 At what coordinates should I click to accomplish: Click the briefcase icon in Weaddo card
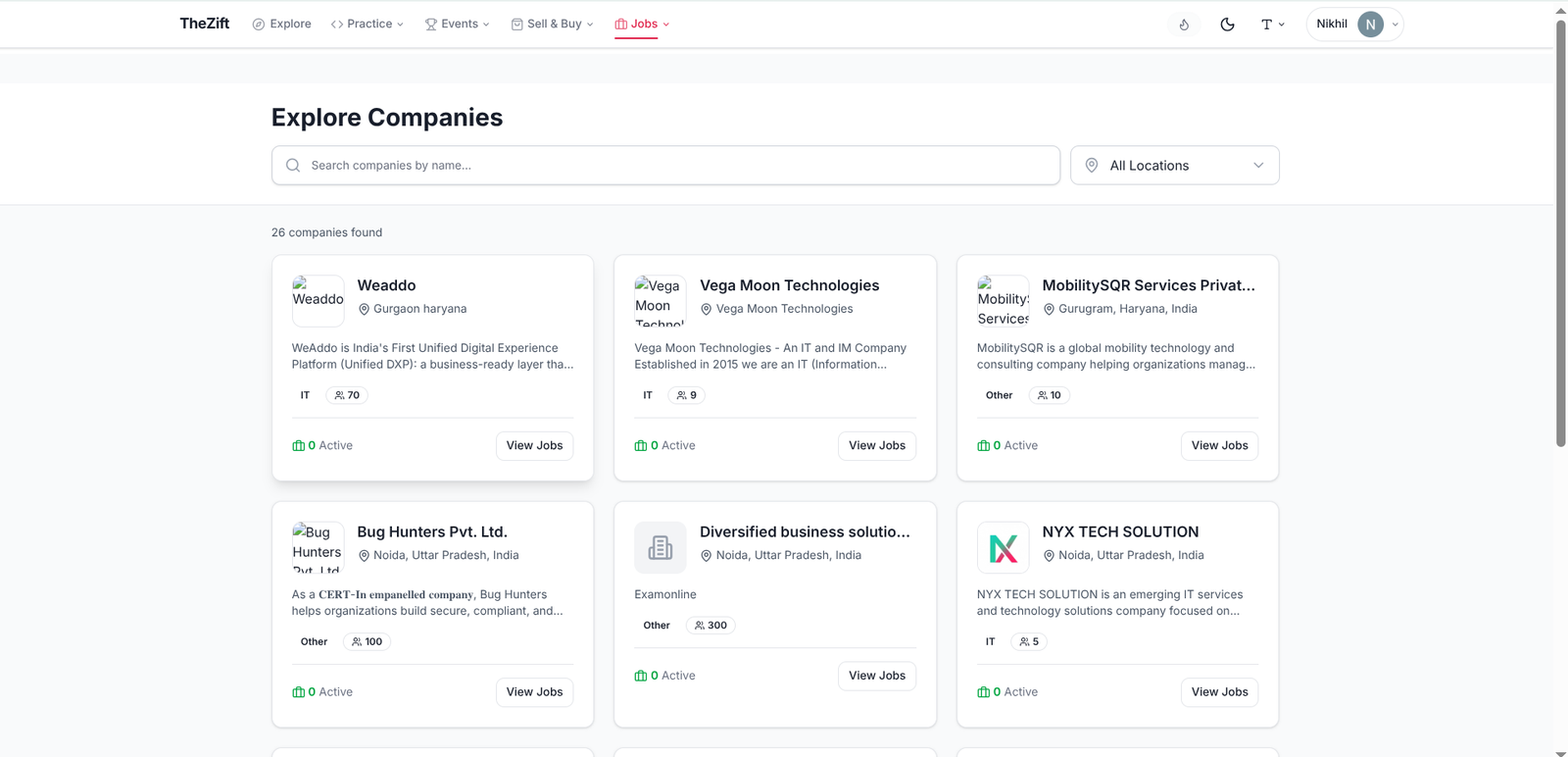click(x=298, y=445)
